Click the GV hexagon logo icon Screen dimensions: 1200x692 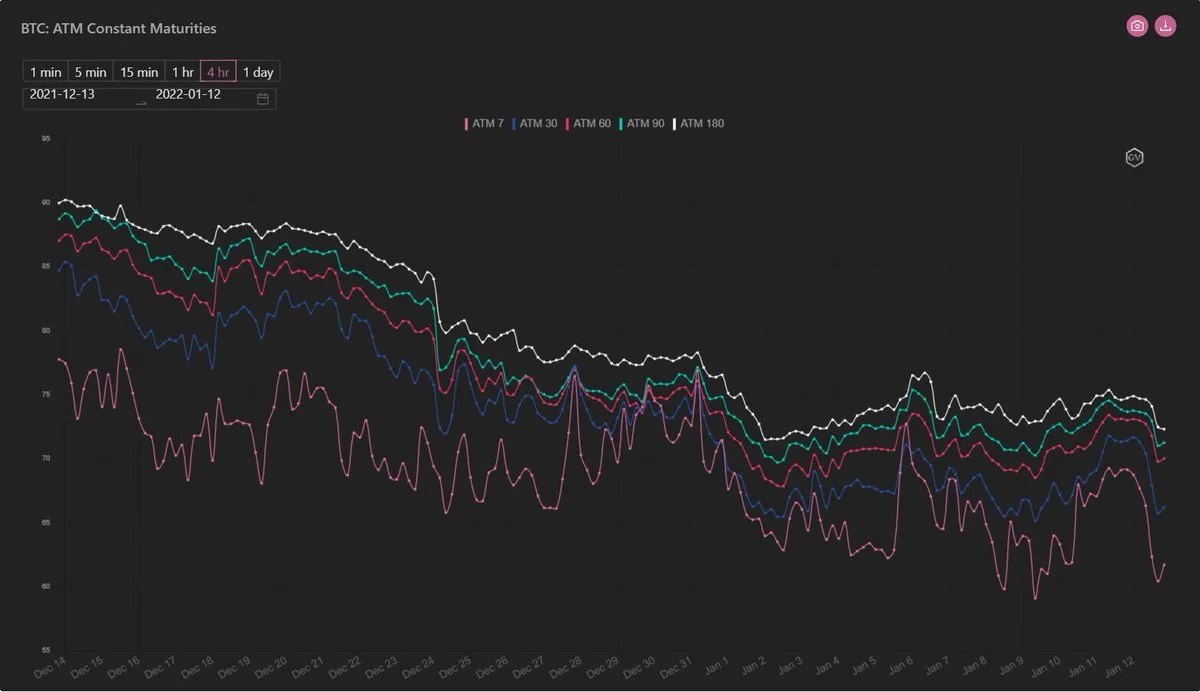[x=1134, y=158]
